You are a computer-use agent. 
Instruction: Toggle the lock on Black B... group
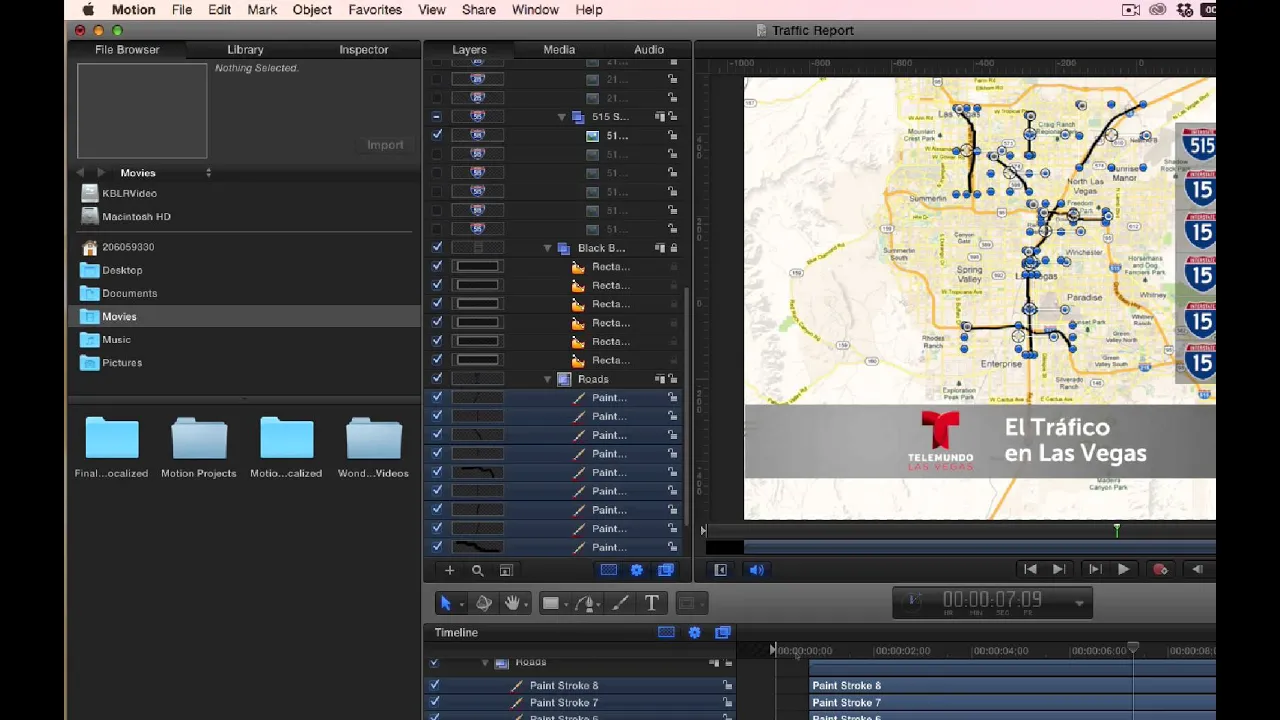click(673, 248)
